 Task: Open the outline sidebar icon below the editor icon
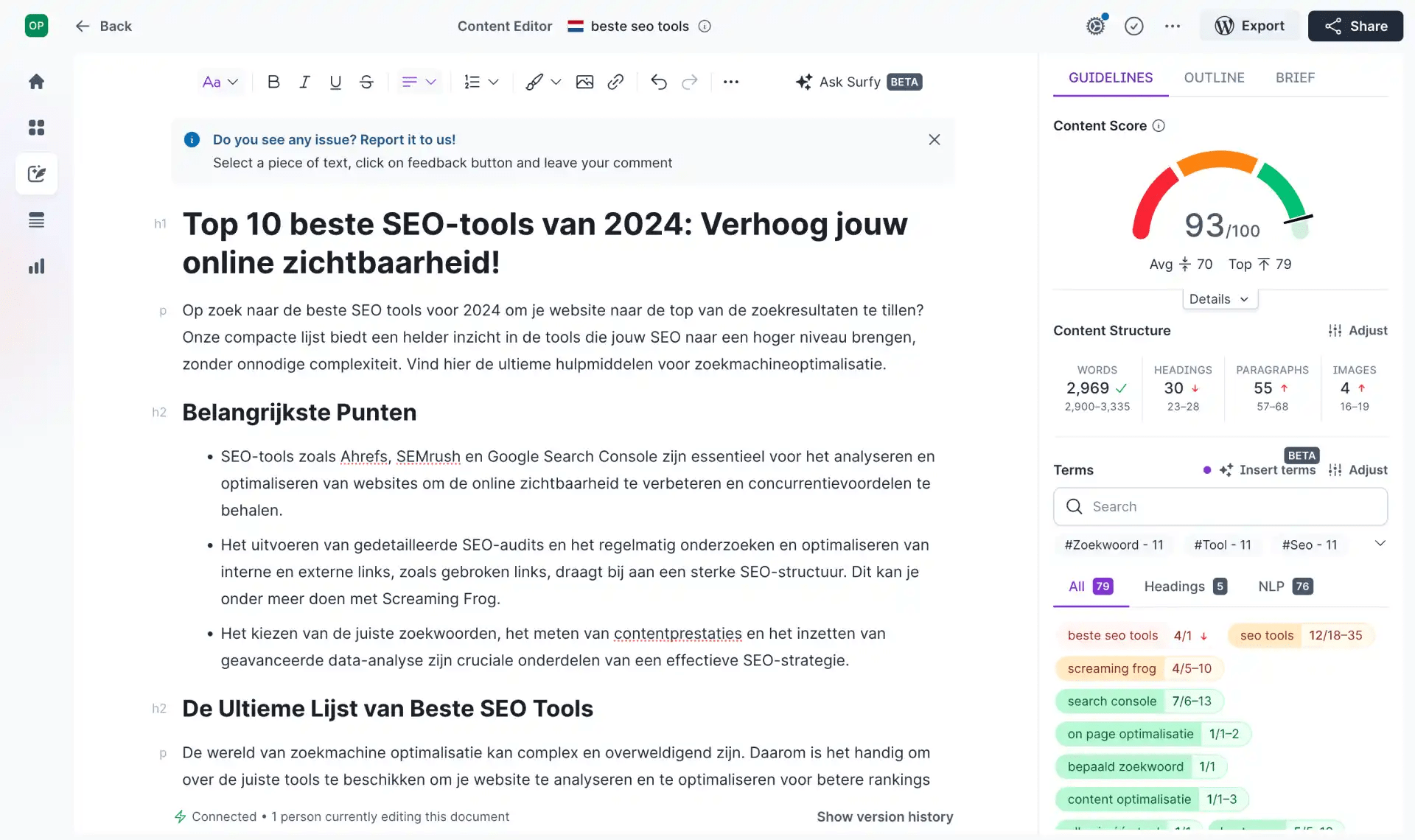pos(36,220)
